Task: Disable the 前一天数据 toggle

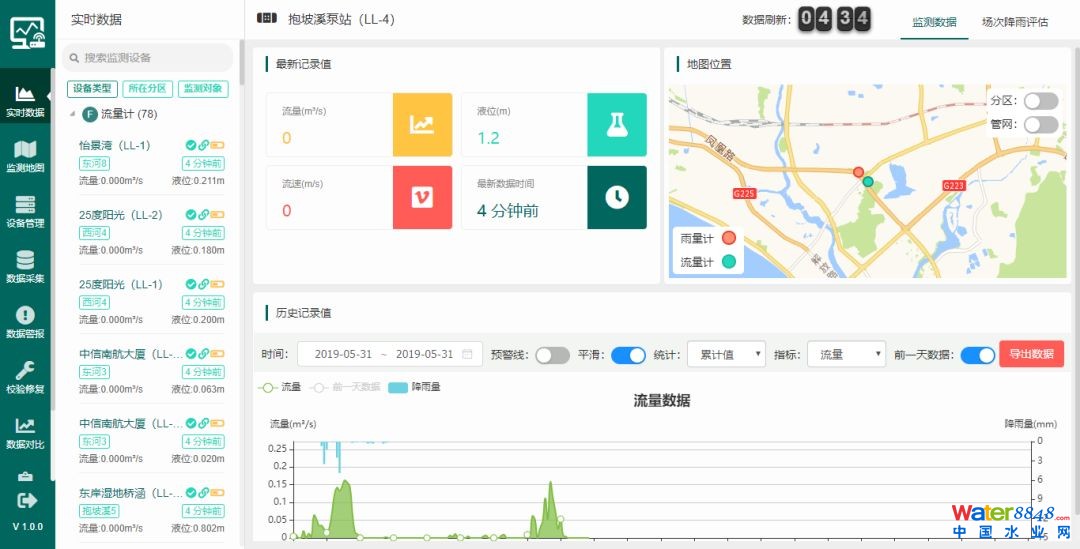Action: click(977, 355)
